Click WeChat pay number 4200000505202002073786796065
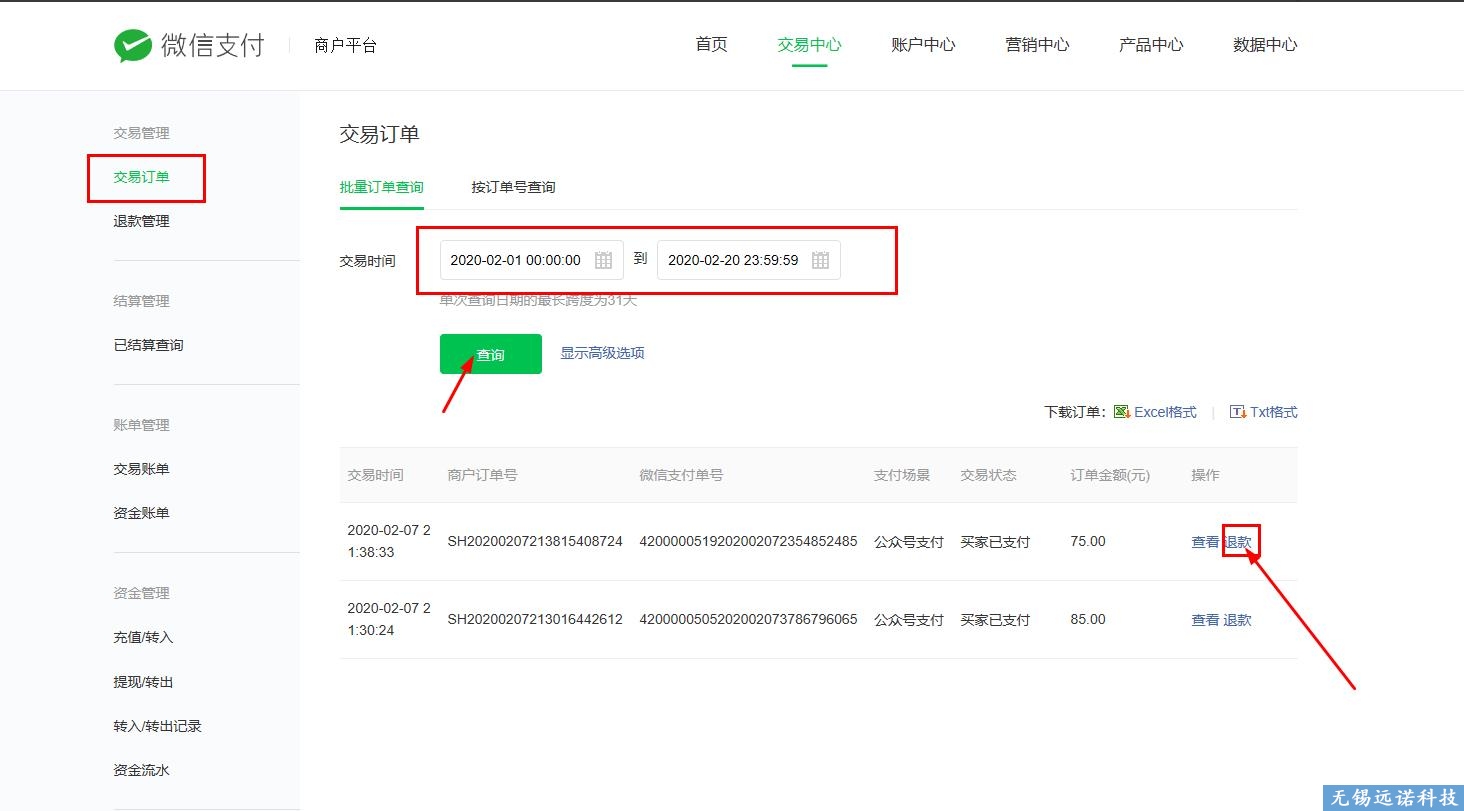 click(748, 619)
